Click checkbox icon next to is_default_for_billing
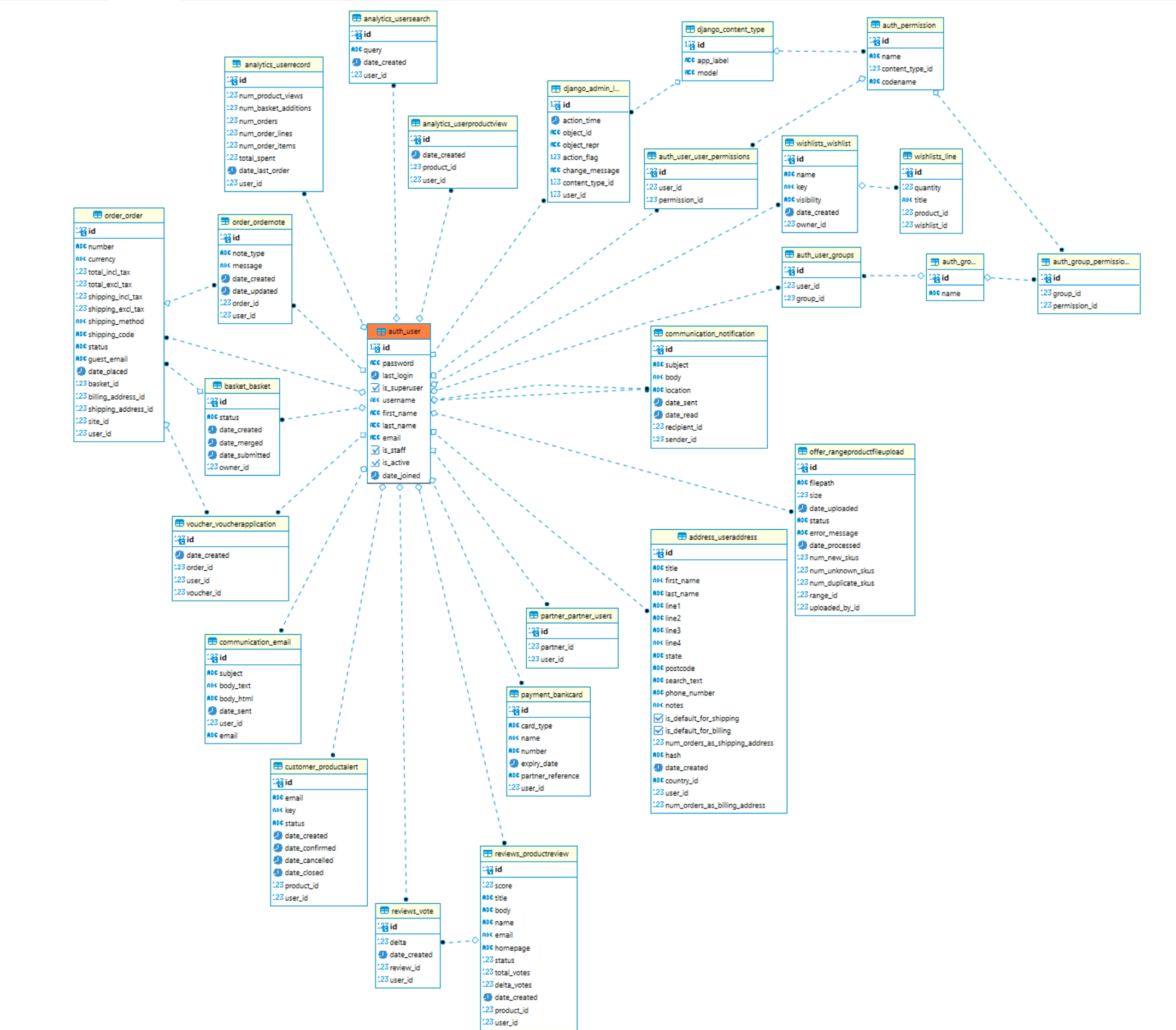This screenshot has width=1176, height=1030. click(x=658, y=730)
